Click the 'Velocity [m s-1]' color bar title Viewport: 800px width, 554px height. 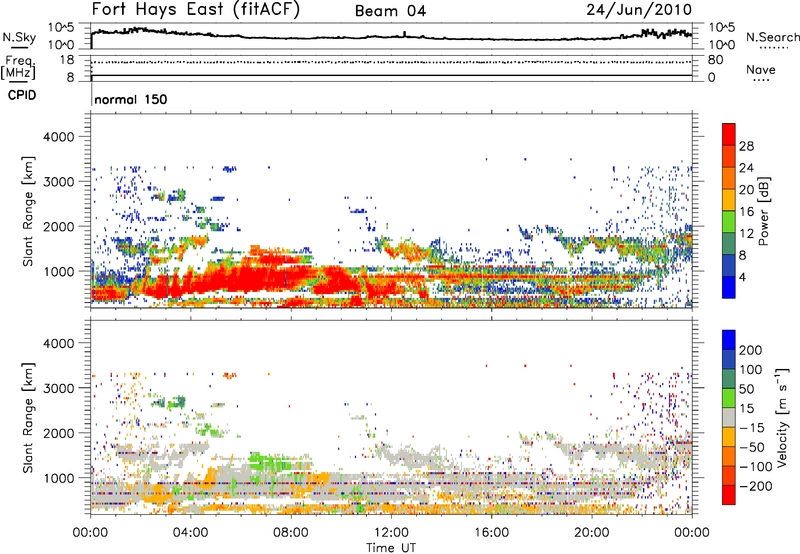point(783,417)
